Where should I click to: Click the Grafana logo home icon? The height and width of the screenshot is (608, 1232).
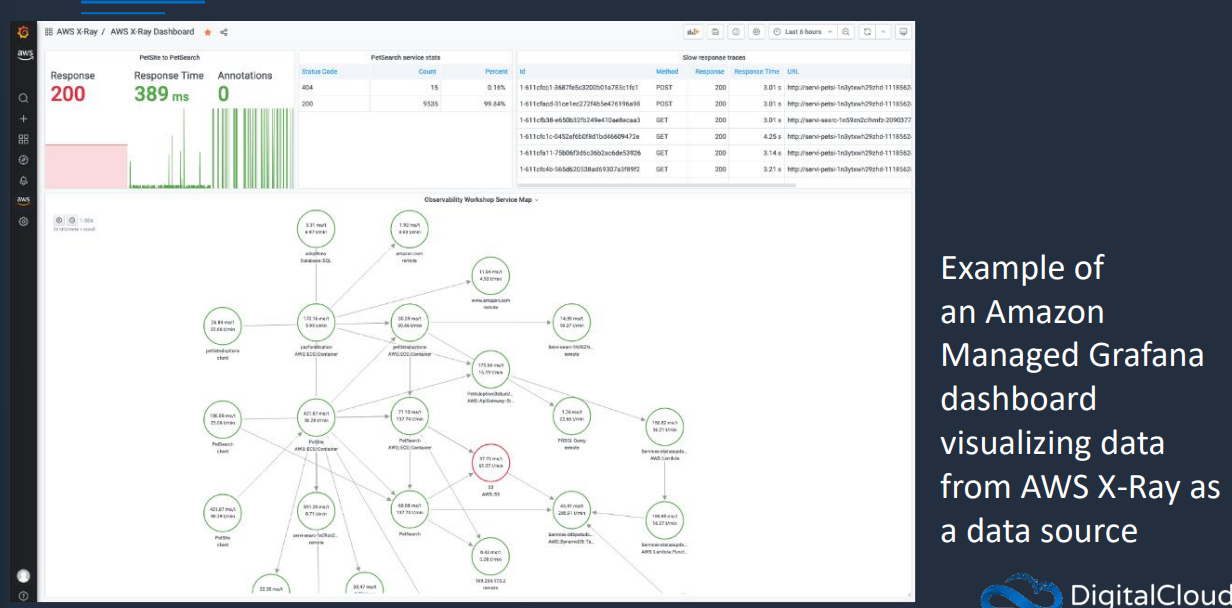click(23, 32)
